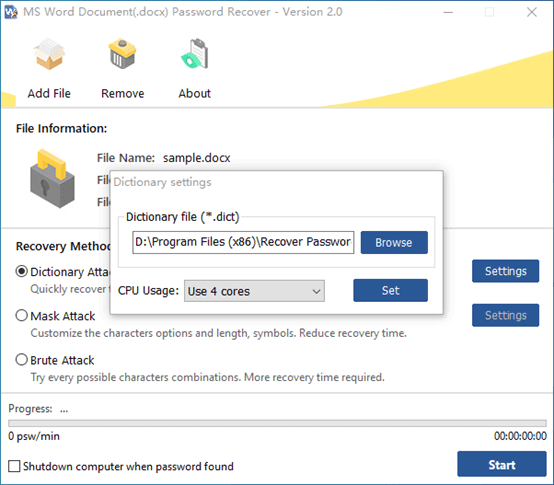
Task: Open the About clipboard icon
Action: click(x=195, y=54)
